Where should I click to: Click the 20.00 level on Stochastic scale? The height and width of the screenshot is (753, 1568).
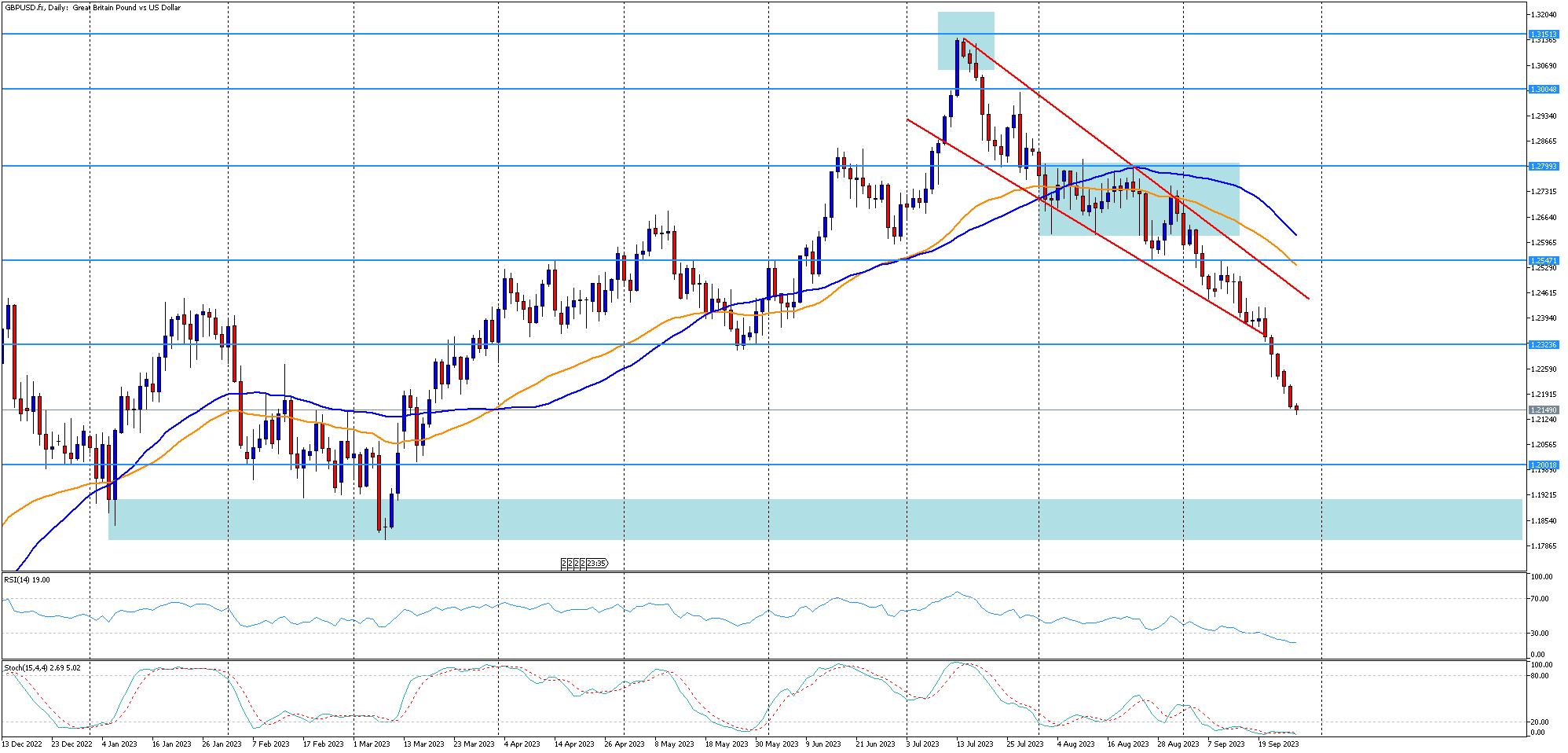pyautogui.click(x=1541, y=722)
